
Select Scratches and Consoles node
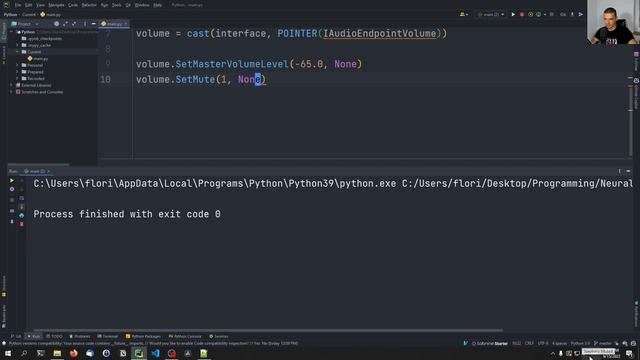pos(39,92)
